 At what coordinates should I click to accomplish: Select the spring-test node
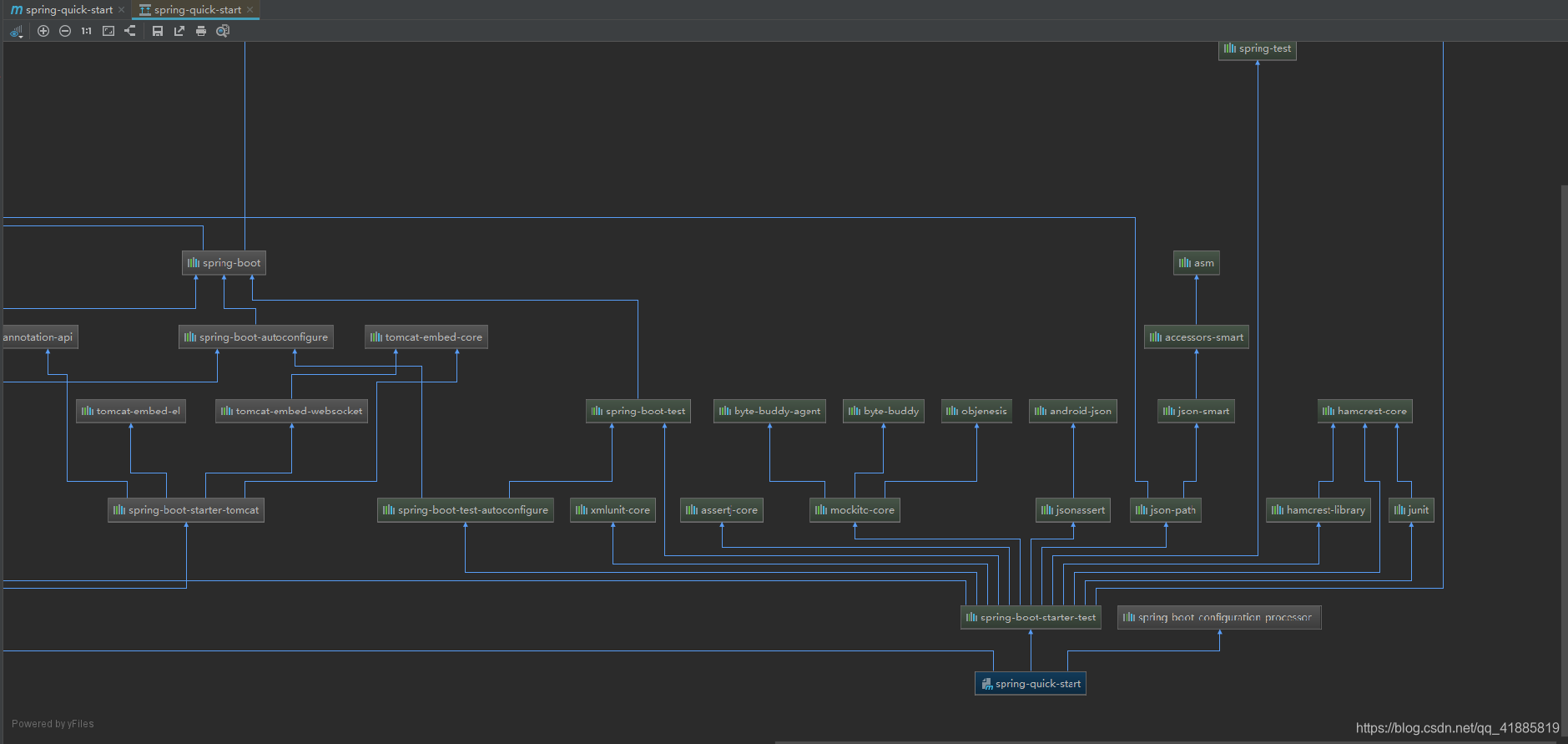coord(1258,49)
